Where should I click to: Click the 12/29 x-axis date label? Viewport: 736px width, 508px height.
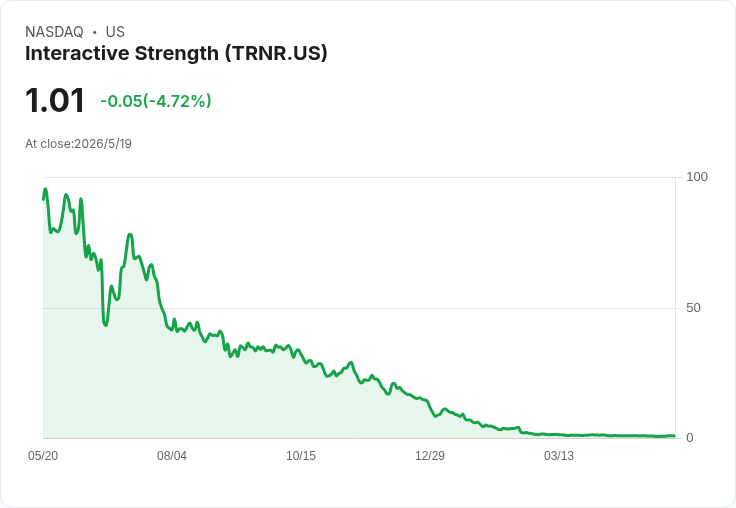(430, 455)
